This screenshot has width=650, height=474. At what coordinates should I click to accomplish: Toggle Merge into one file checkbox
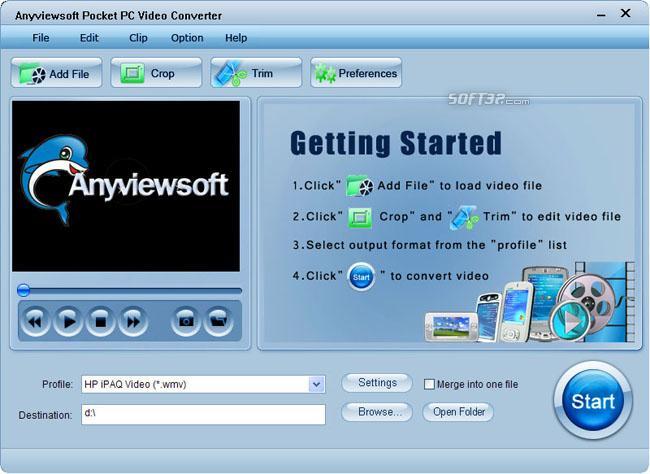tap(429, 384)
